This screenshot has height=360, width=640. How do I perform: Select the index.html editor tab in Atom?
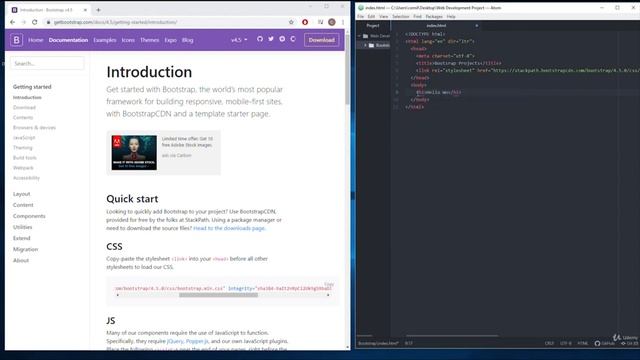(x=436, y=26)
